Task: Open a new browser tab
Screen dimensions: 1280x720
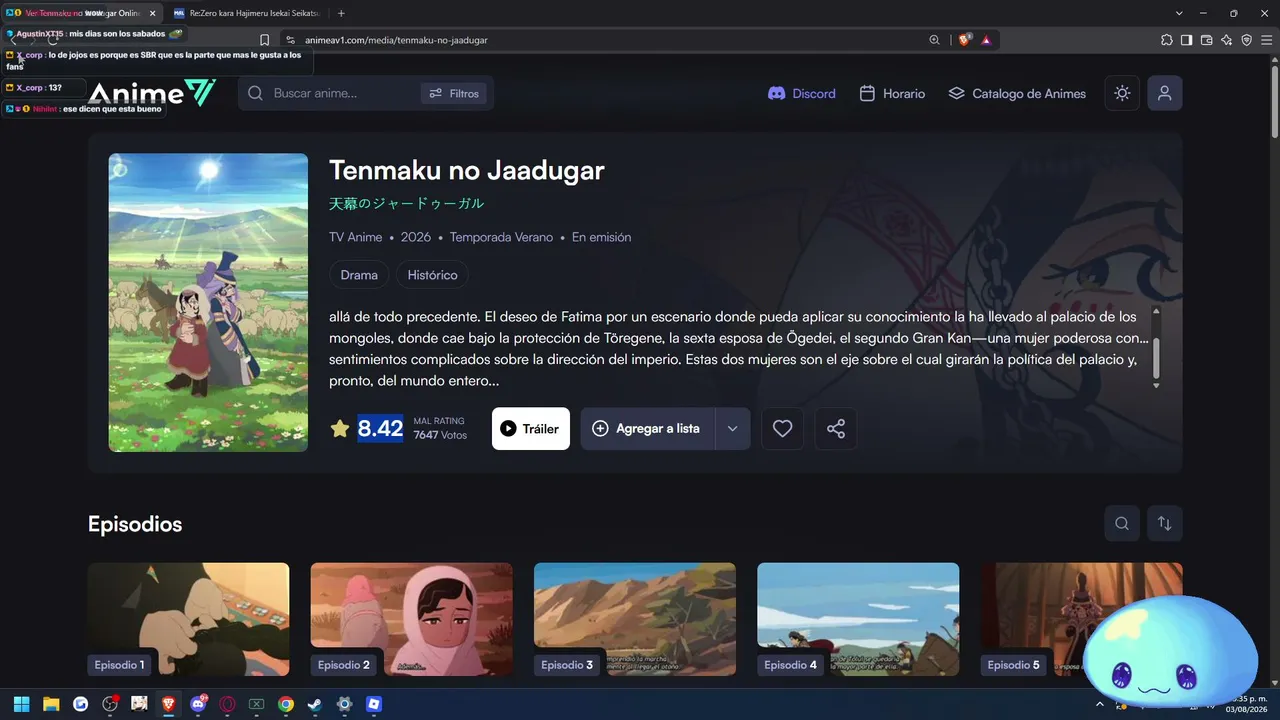Action: pos(341,13)
